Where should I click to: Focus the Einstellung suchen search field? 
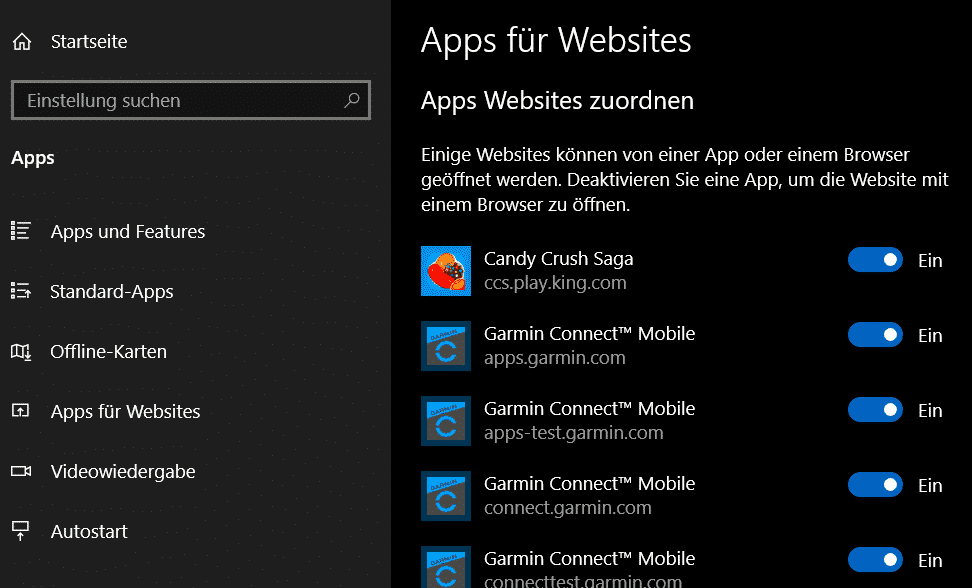point(175,101)
